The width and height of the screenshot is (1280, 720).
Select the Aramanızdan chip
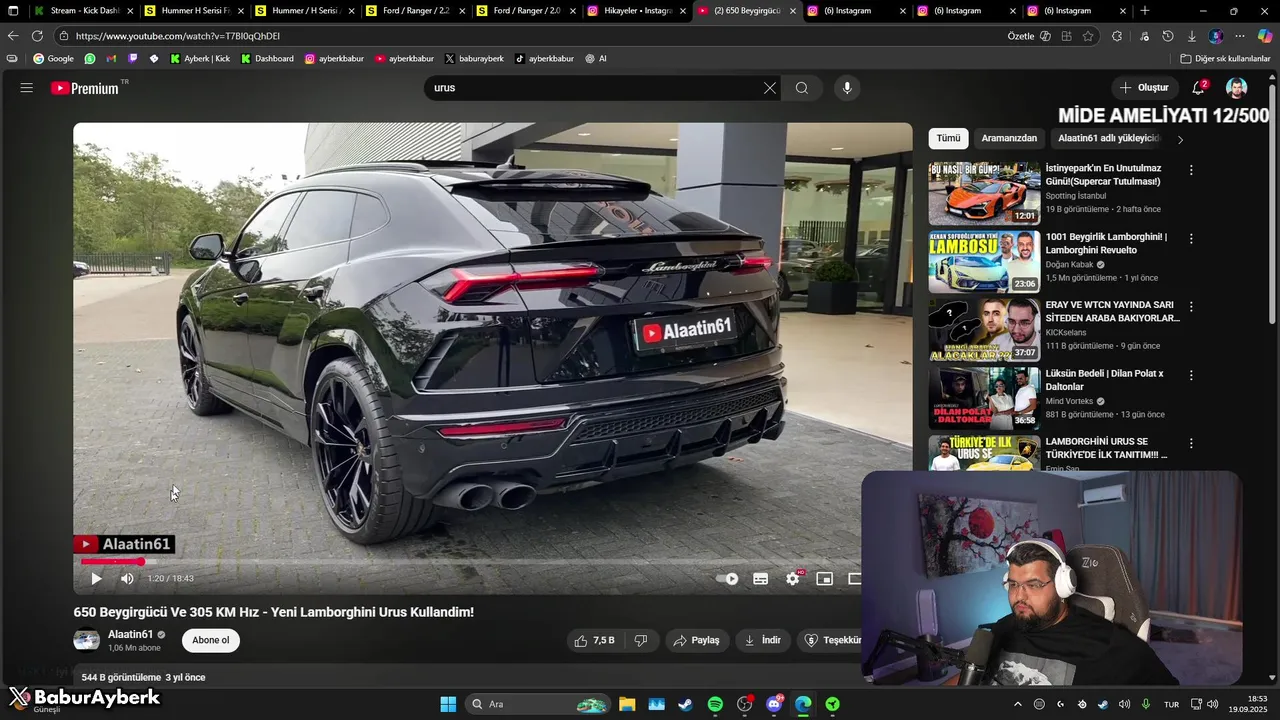(x=1009, y=138)
